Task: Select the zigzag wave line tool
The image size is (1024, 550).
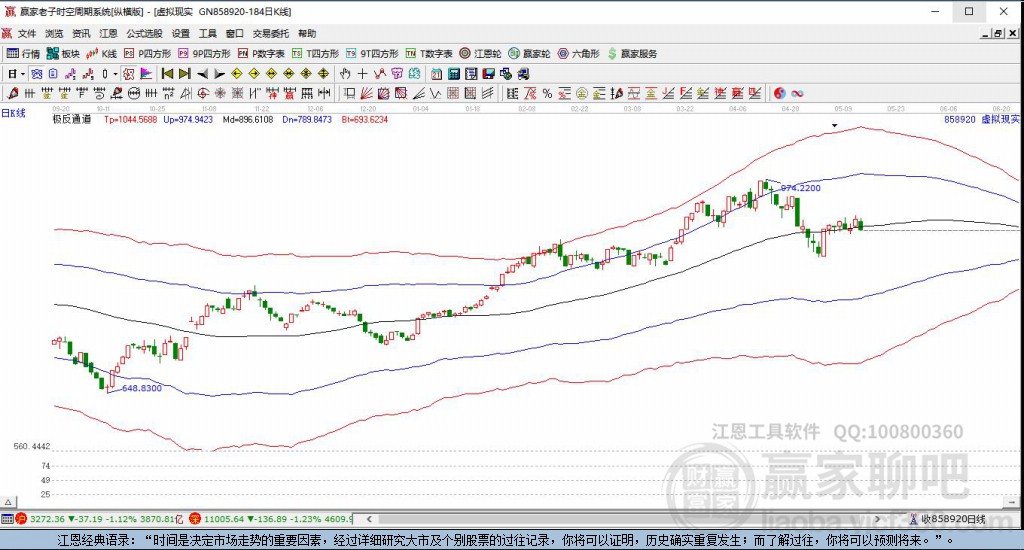Action: pos(435,93)
